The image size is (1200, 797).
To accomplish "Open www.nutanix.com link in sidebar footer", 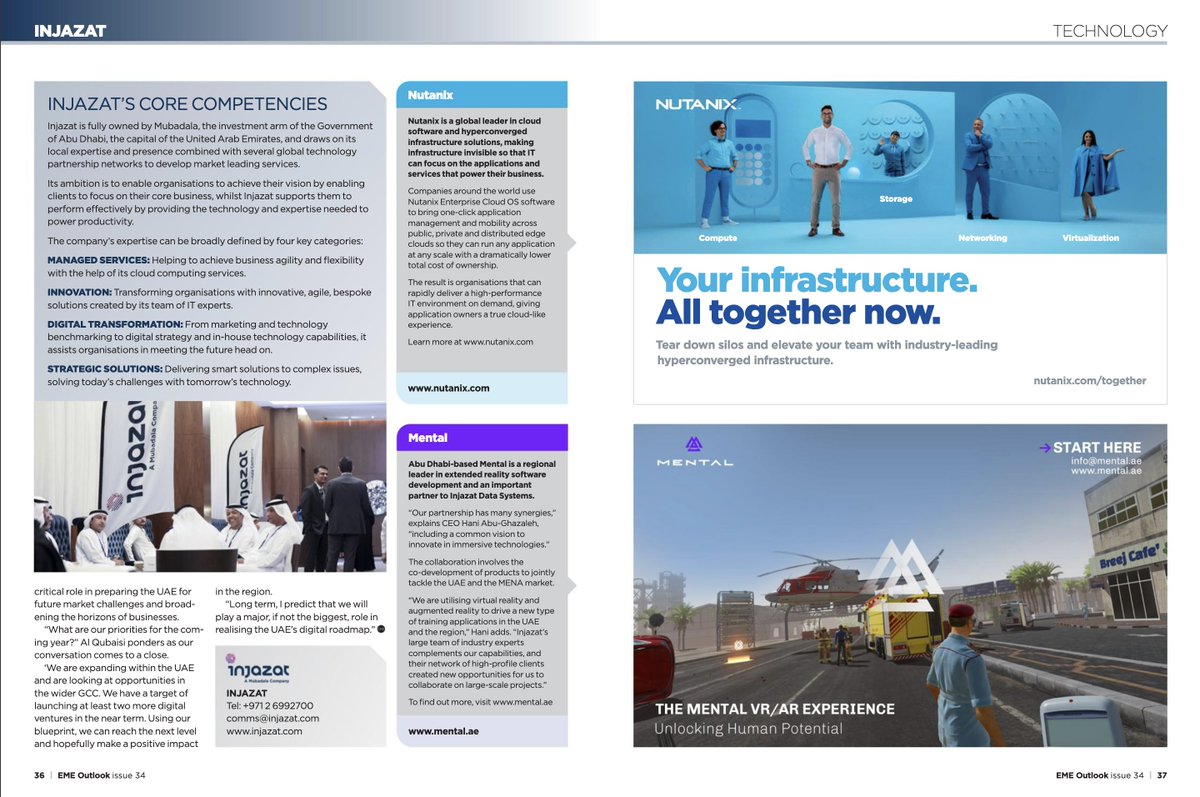I will (449, 388).
